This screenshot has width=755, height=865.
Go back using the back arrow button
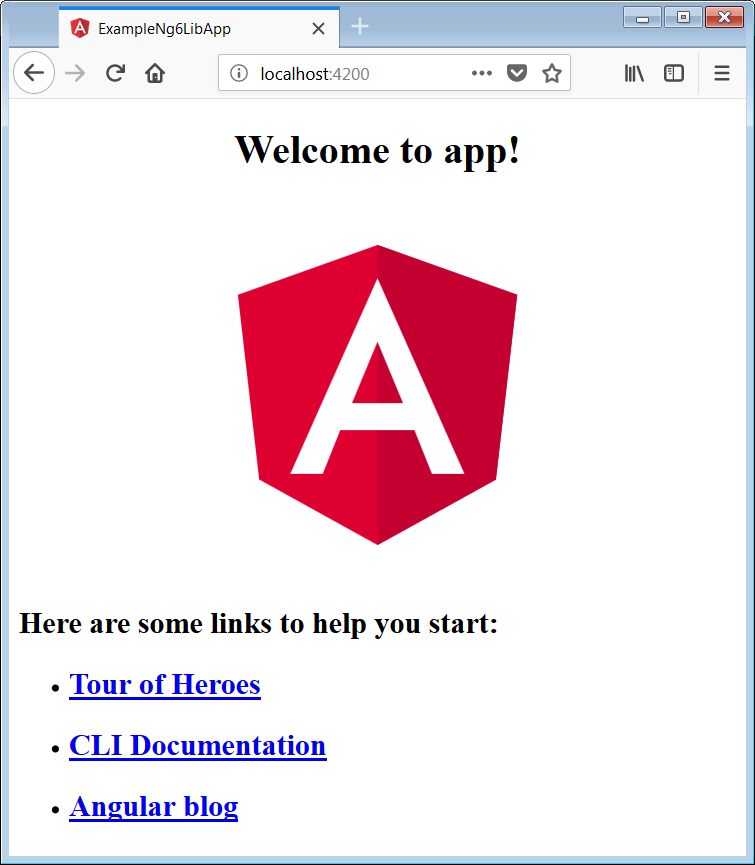point(34,73)
